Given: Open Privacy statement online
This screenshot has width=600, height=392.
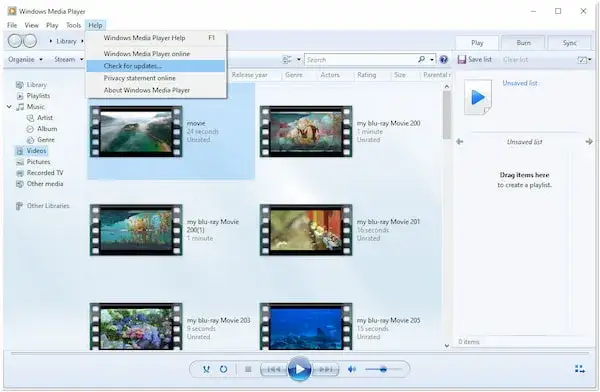Looking at the screenshot, I should [x=156, y=78].
